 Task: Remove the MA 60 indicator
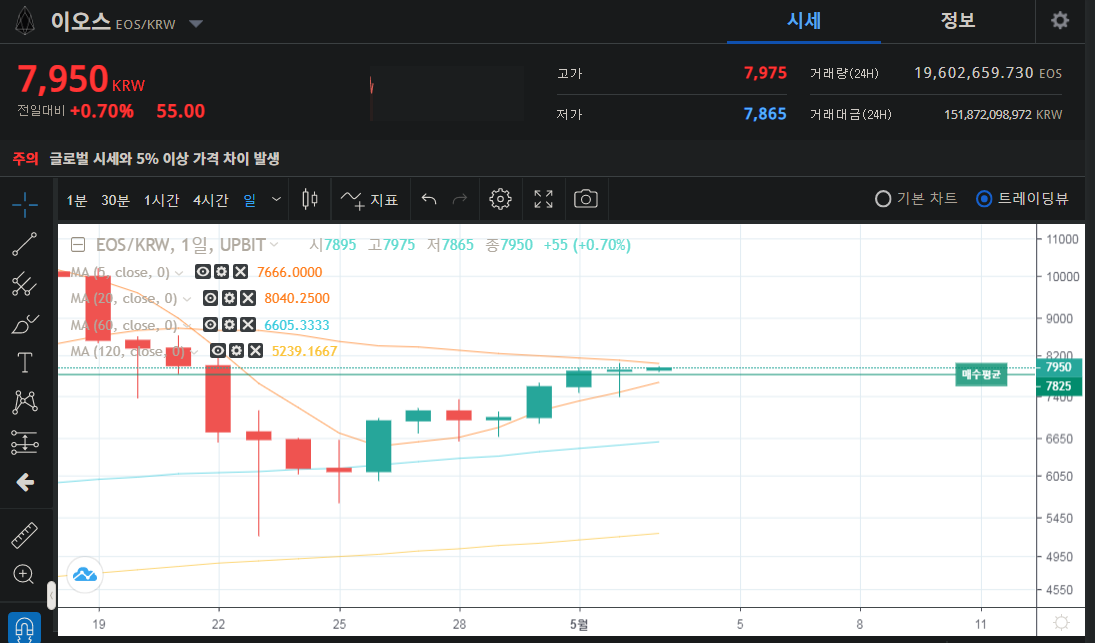(x=248, y=325)
